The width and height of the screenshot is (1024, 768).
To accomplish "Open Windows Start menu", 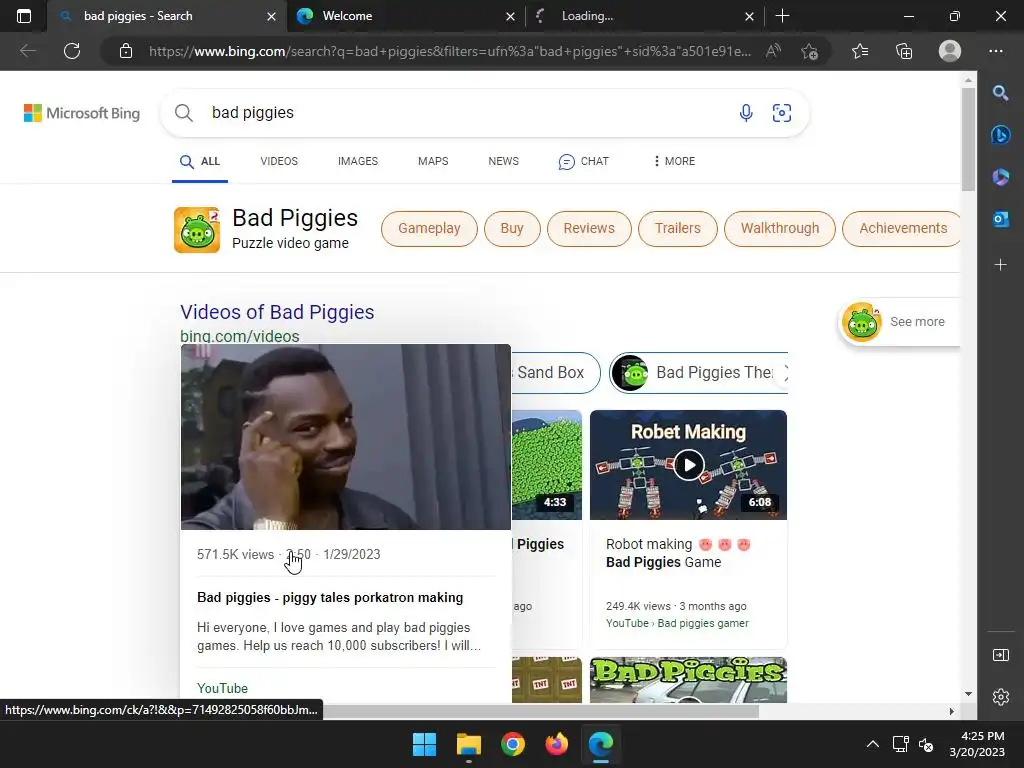I will tap(424, 744).
